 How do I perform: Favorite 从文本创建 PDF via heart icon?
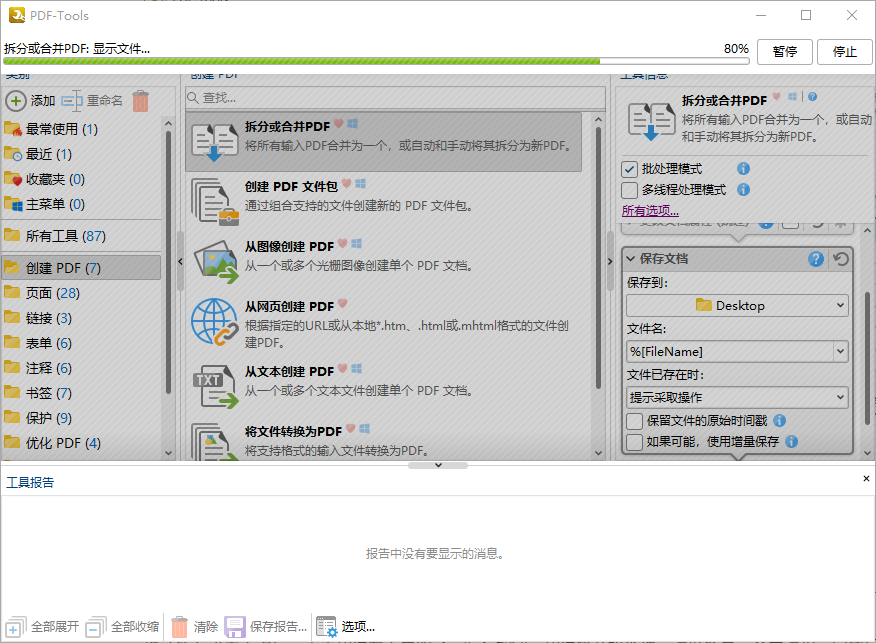342,368
